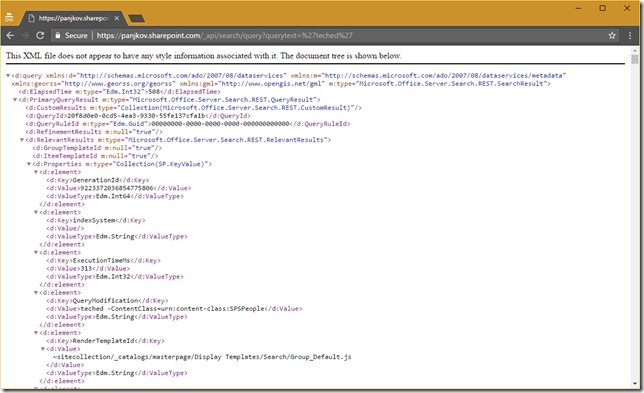Collapse the element containing RenderTemplateId
Screen dimensions: 644x393
pos(36,333)
